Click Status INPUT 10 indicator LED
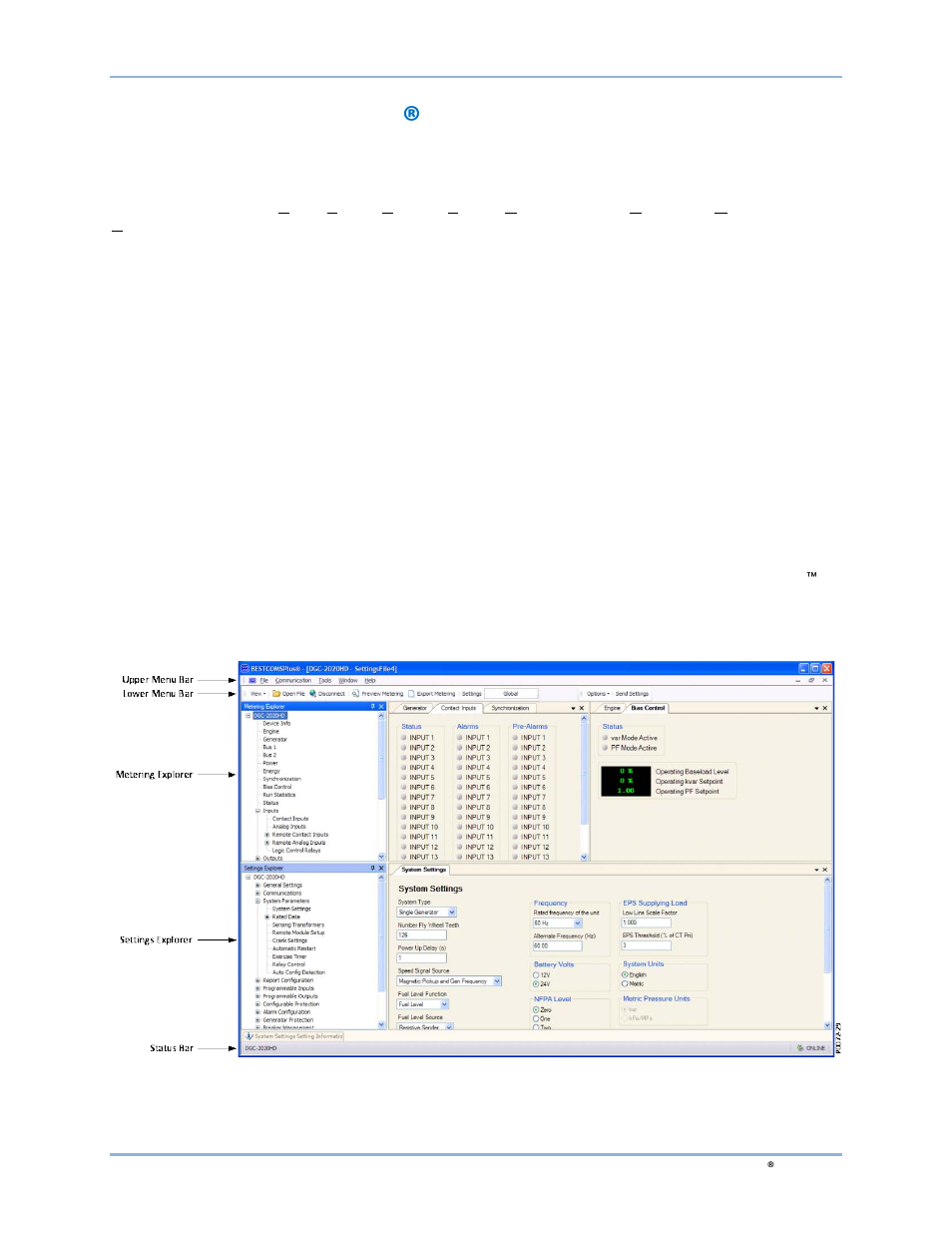 point(404,828)
